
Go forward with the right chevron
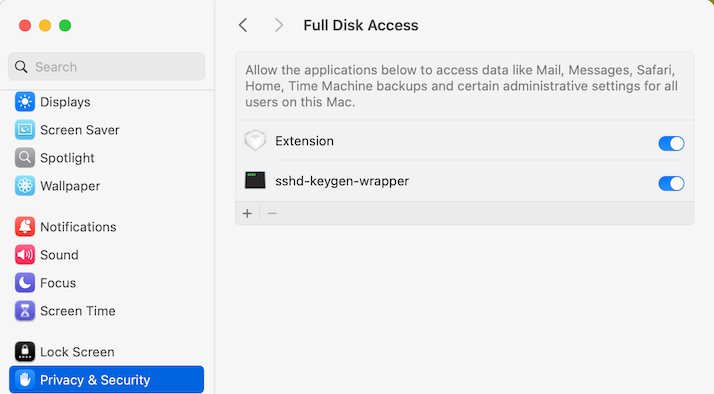pos(279,25)
